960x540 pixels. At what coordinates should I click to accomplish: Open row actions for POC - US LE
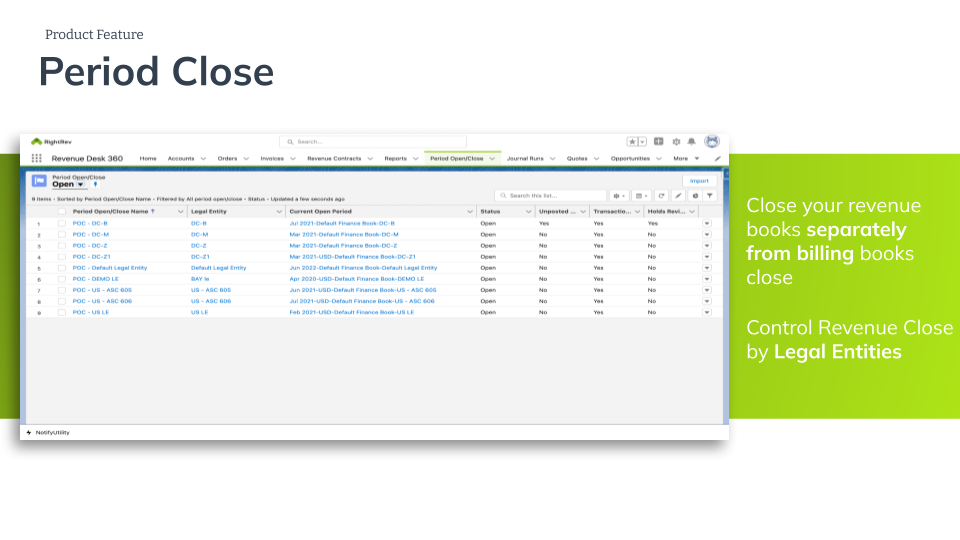[707, 312]
